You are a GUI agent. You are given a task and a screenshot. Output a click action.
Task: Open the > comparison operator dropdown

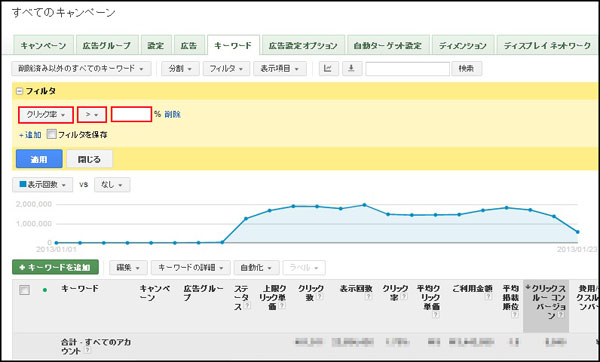pos(92,115)
